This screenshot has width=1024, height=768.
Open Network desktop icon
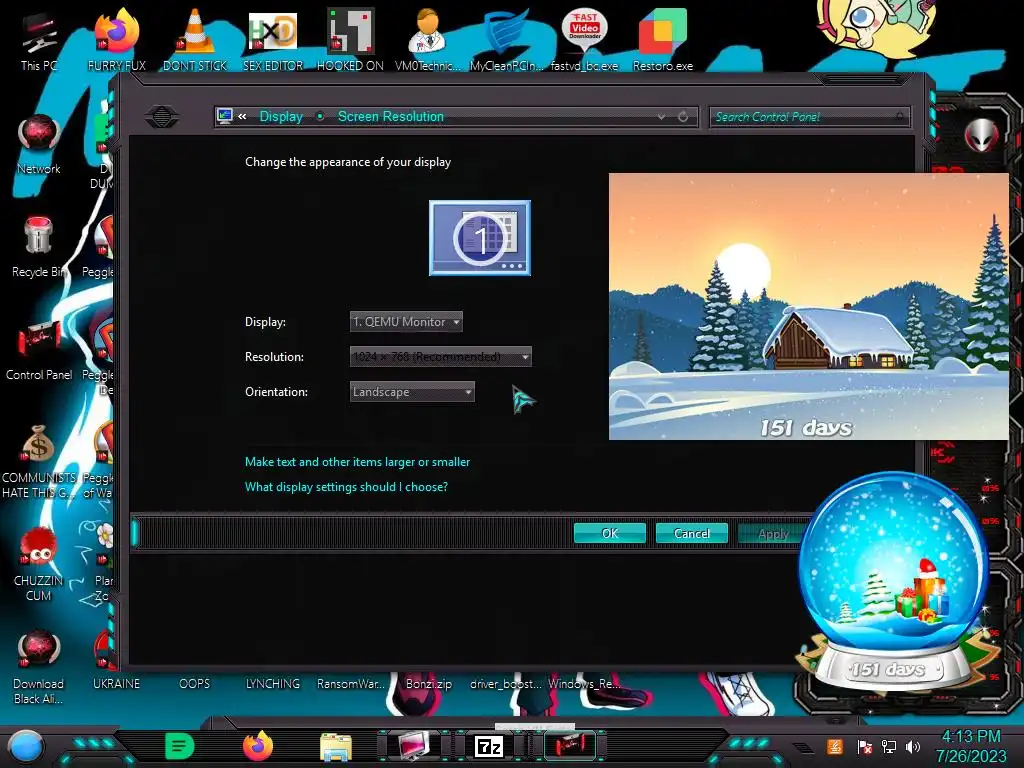39,144
